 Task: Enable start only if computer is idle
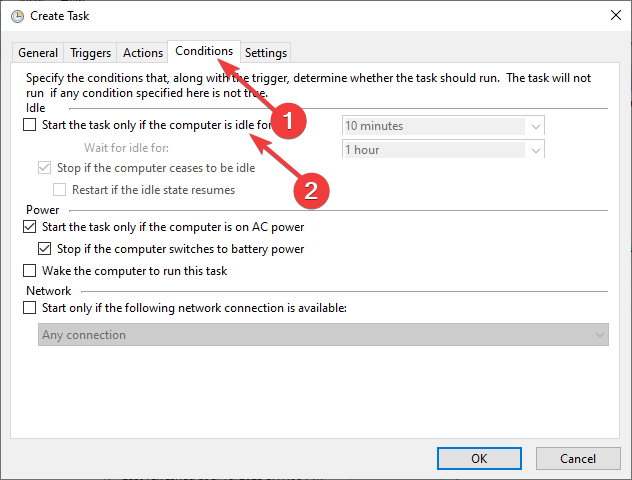click(x=29, y=126)
